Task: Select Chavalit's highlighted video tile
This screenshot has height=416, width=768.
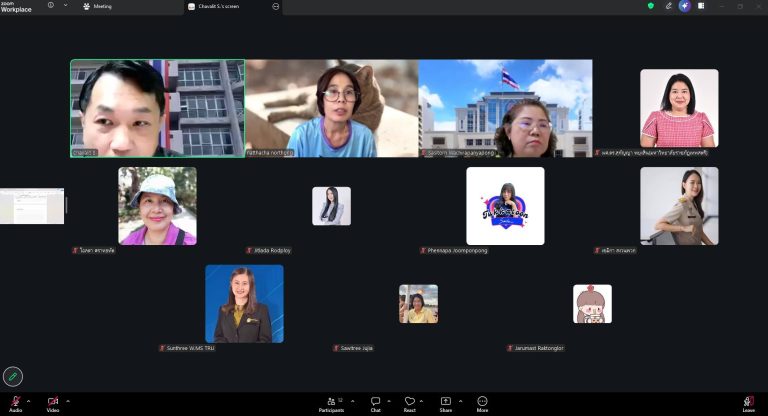Action: (158, 108)
